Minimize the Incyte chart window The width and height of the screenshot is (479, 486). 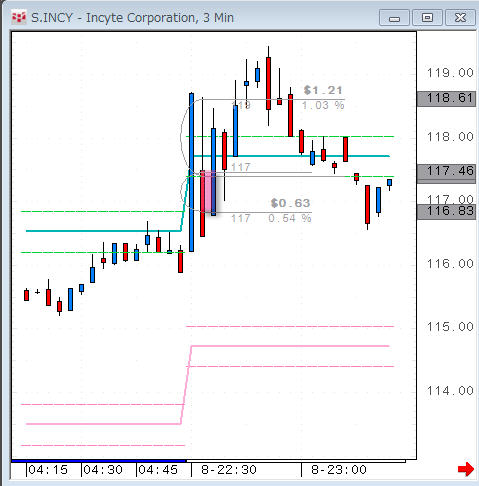394,18
